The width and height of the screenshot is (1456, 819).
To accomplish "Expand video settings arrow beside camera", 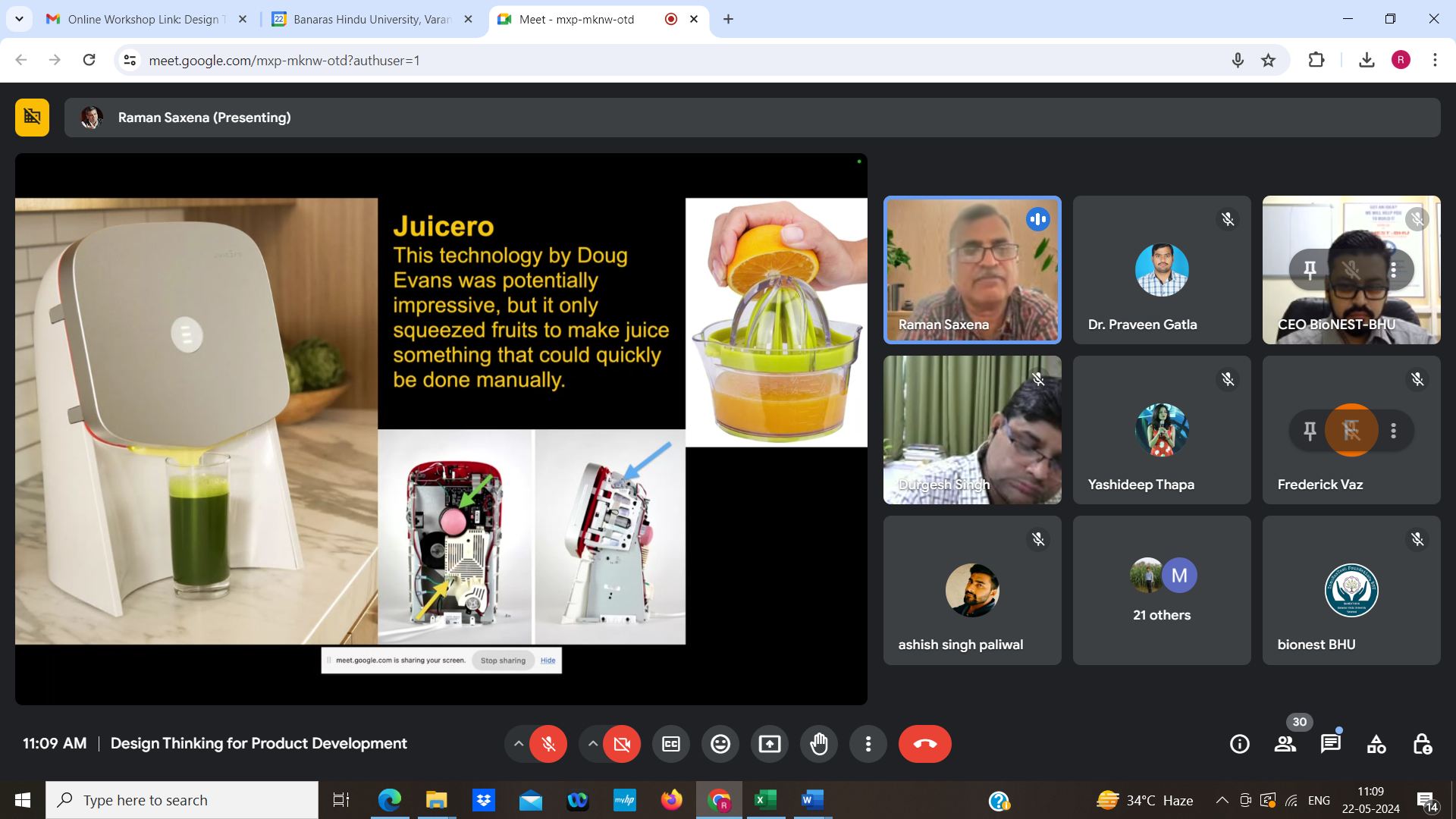I will [x=593, y=744].
